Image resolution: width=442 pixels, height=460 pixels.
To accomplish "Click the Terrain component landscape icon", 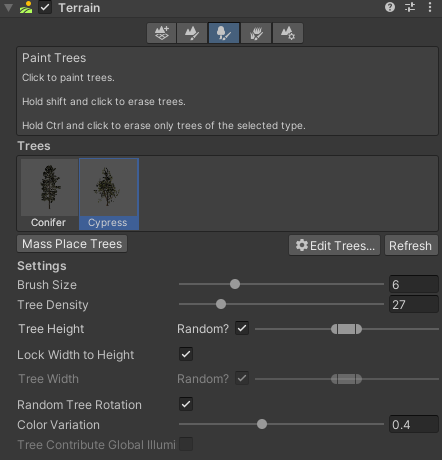I will click(26, 7).
